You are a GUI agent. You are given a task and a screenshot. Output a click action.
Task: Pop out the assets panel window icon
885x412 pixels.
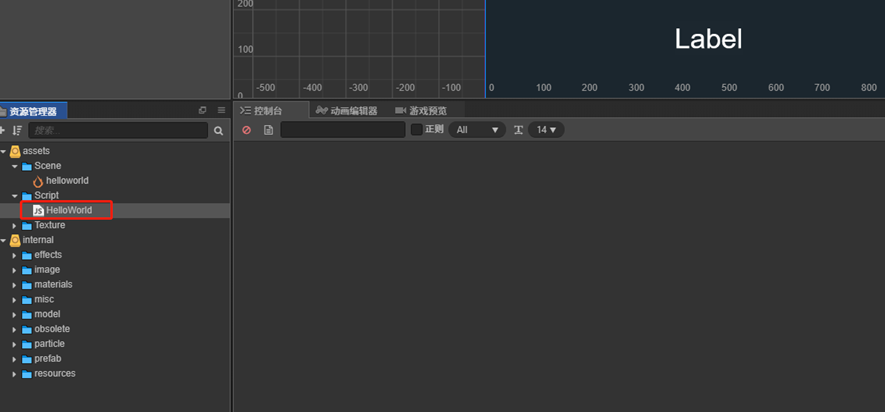tap(203, 111)
